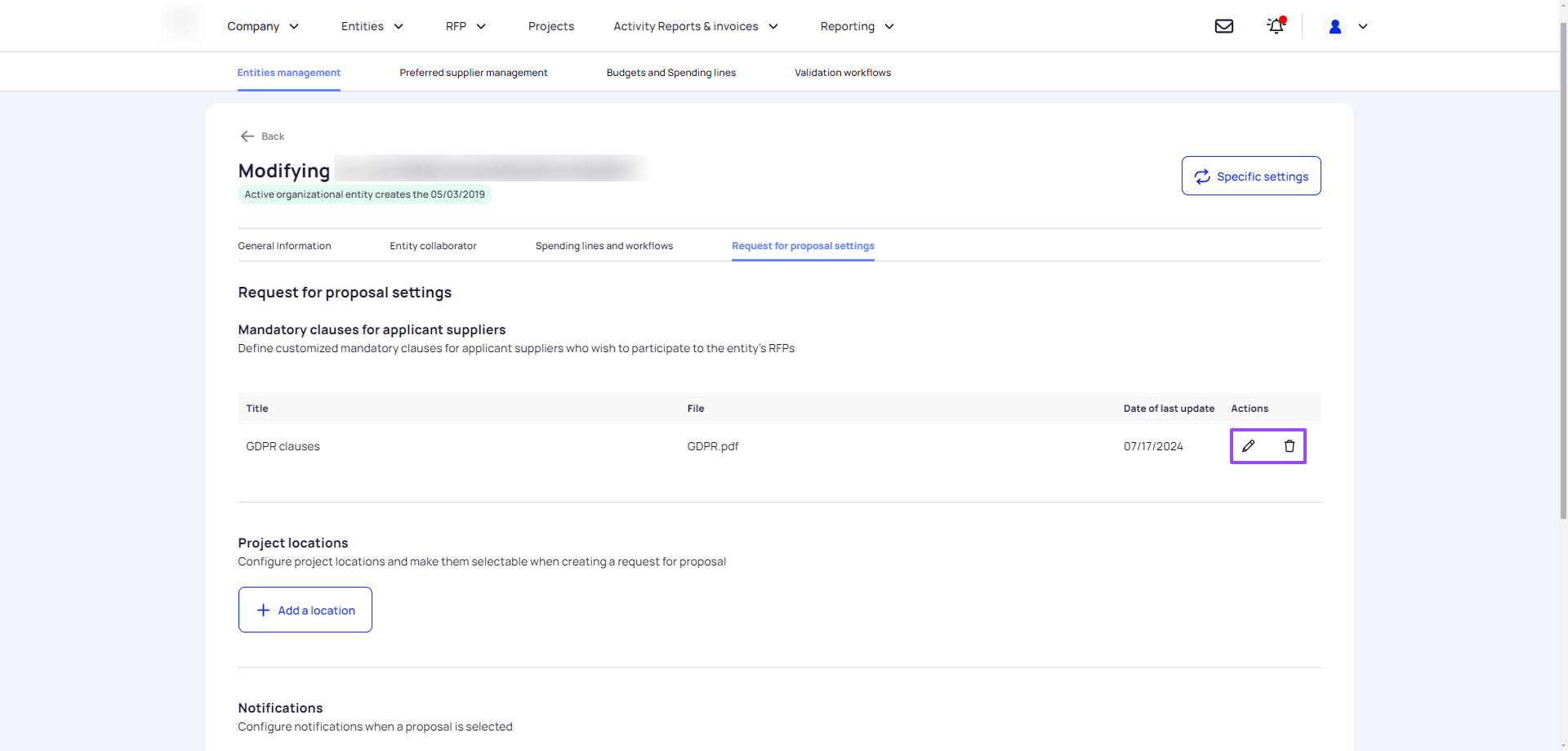Click the company logo in the header

[x=182, y=21]
